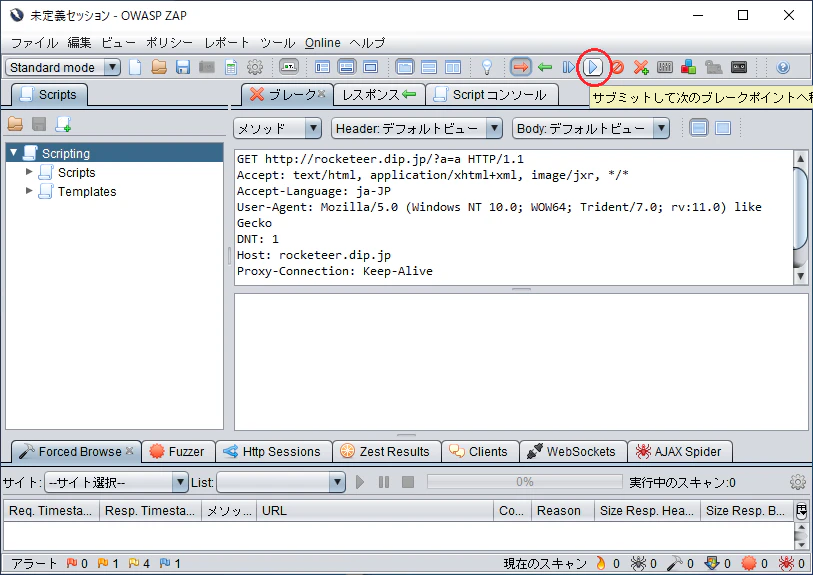This screenshot has width=813, height=575.
Task: Open Forced Browse options gear icon
Action: click(x=797, y=482)
